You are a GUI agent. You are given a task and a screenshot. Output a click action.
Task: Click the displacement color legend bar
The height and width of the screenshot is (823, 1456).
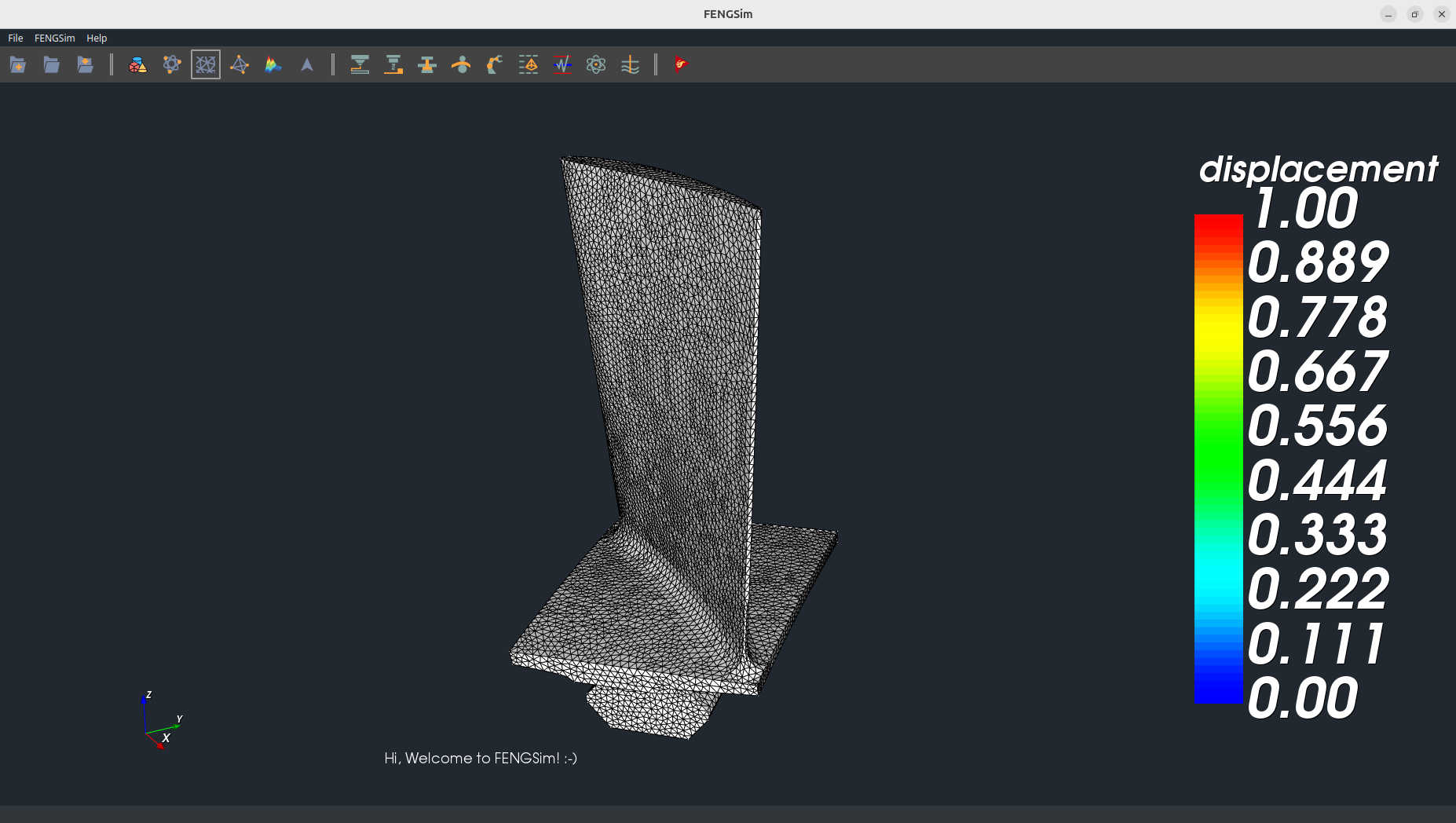[1218, 459]
